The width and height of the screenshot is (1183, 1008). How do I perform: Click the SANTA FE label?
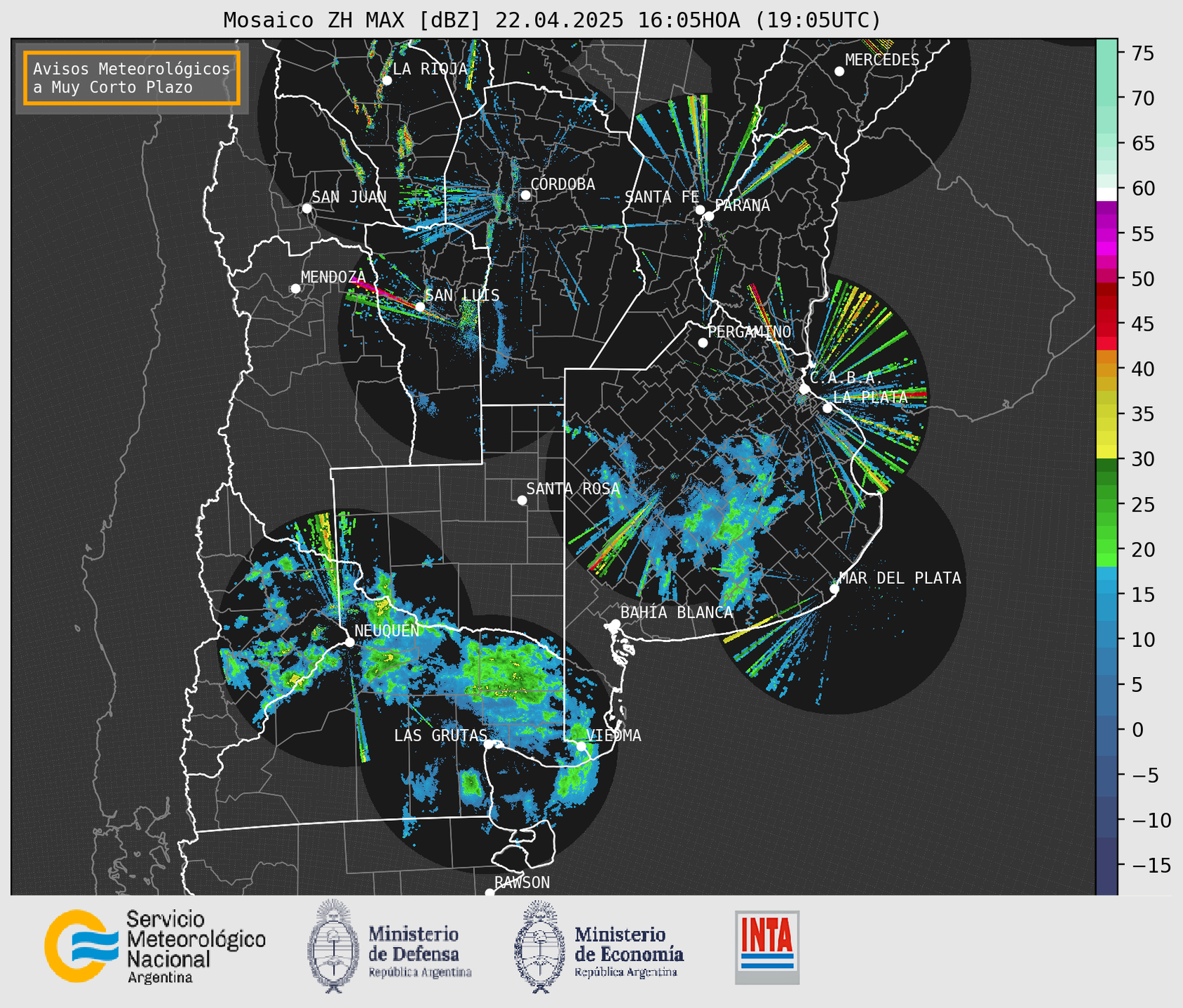662,198
